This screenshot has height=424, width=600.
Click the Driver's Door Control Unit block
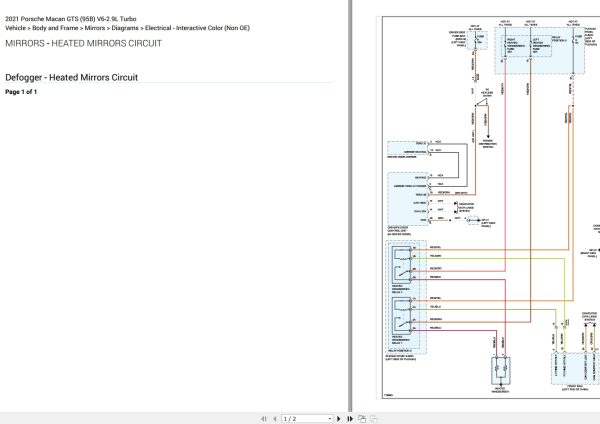pos(408,199)
